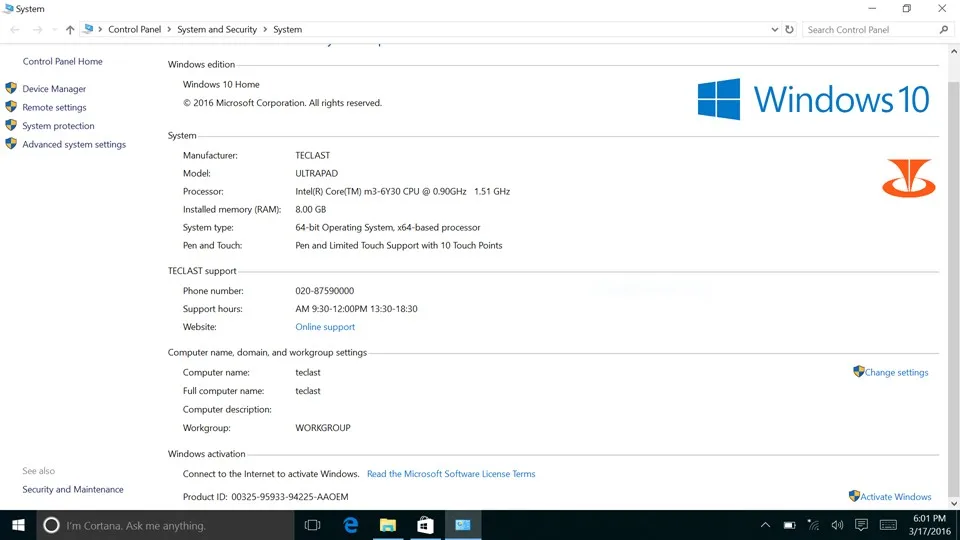
Task: Click the ULTRAPAD model value
Action: (317, 173)
